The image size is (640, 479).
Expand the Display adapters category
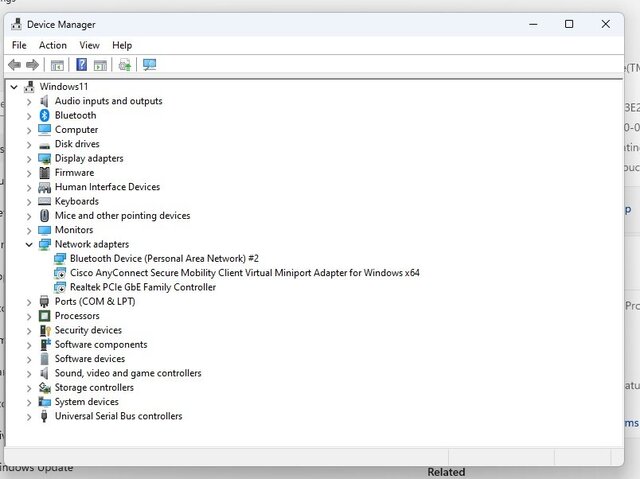(x=29, y=158)
